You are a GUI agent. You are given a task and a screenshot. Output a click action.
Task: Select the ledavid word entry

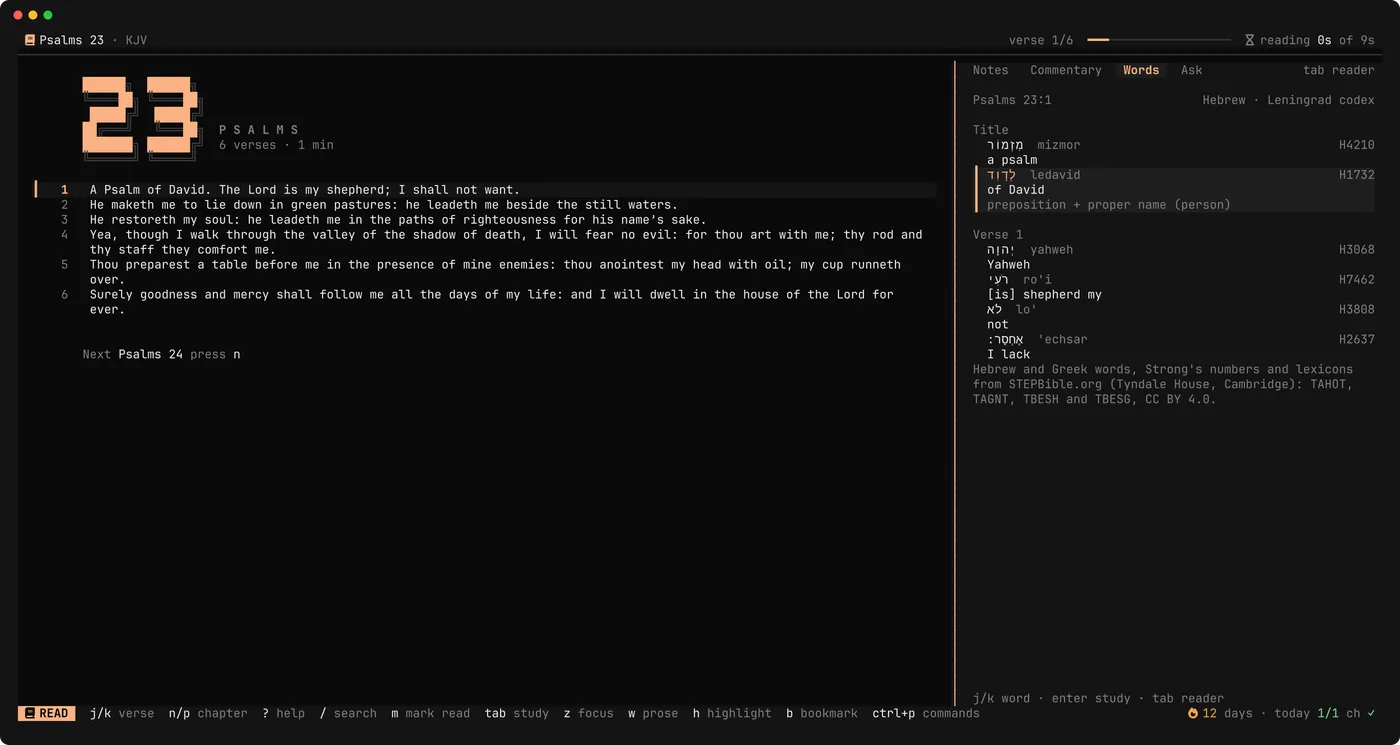1173,190
